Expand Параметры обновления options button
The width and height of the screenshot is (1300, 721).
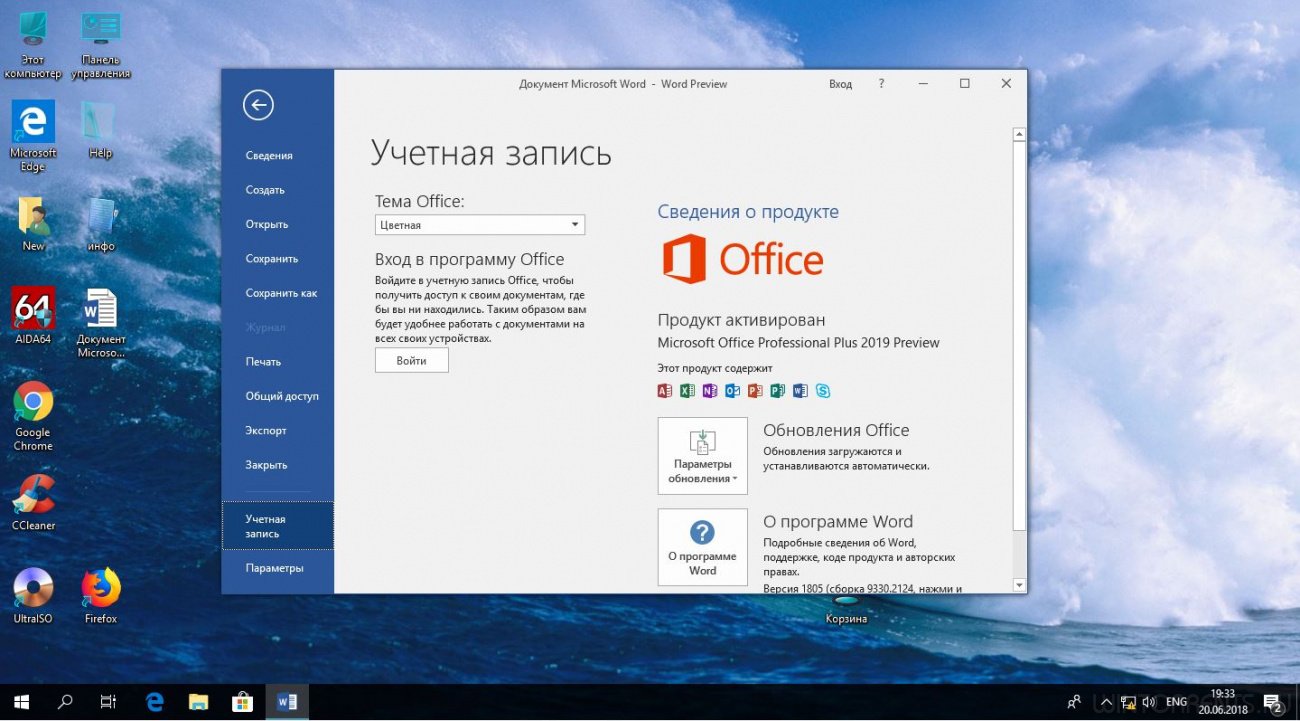703,456
